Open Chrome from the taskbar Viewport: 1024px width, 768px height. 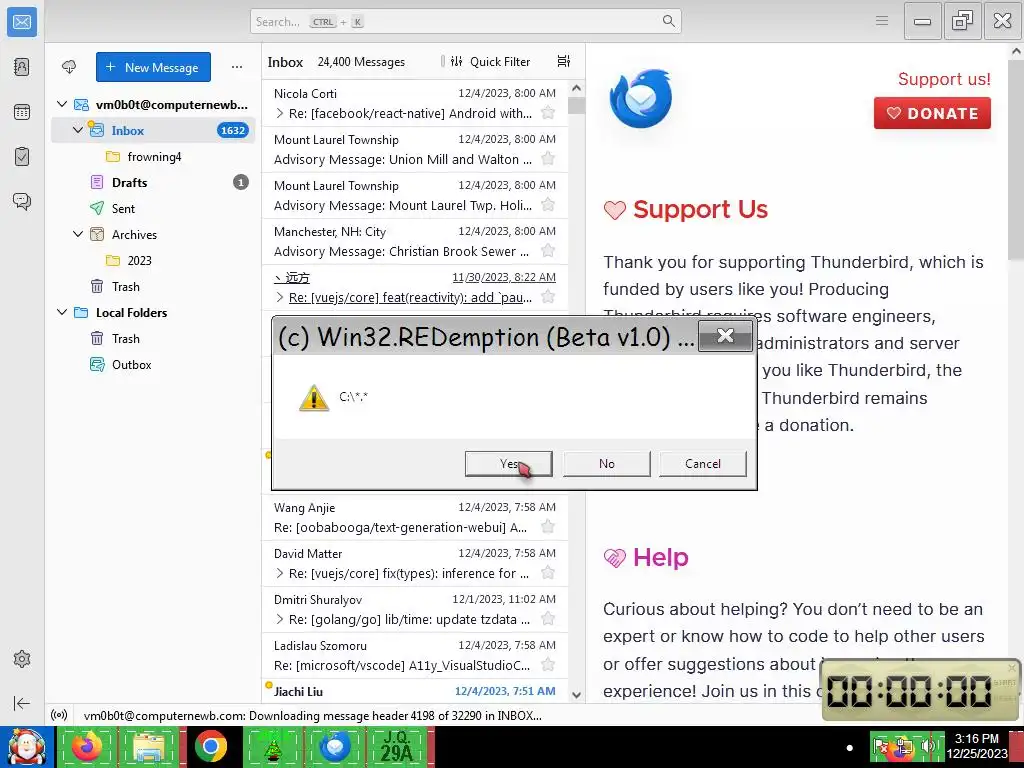[x=210, y=747]
